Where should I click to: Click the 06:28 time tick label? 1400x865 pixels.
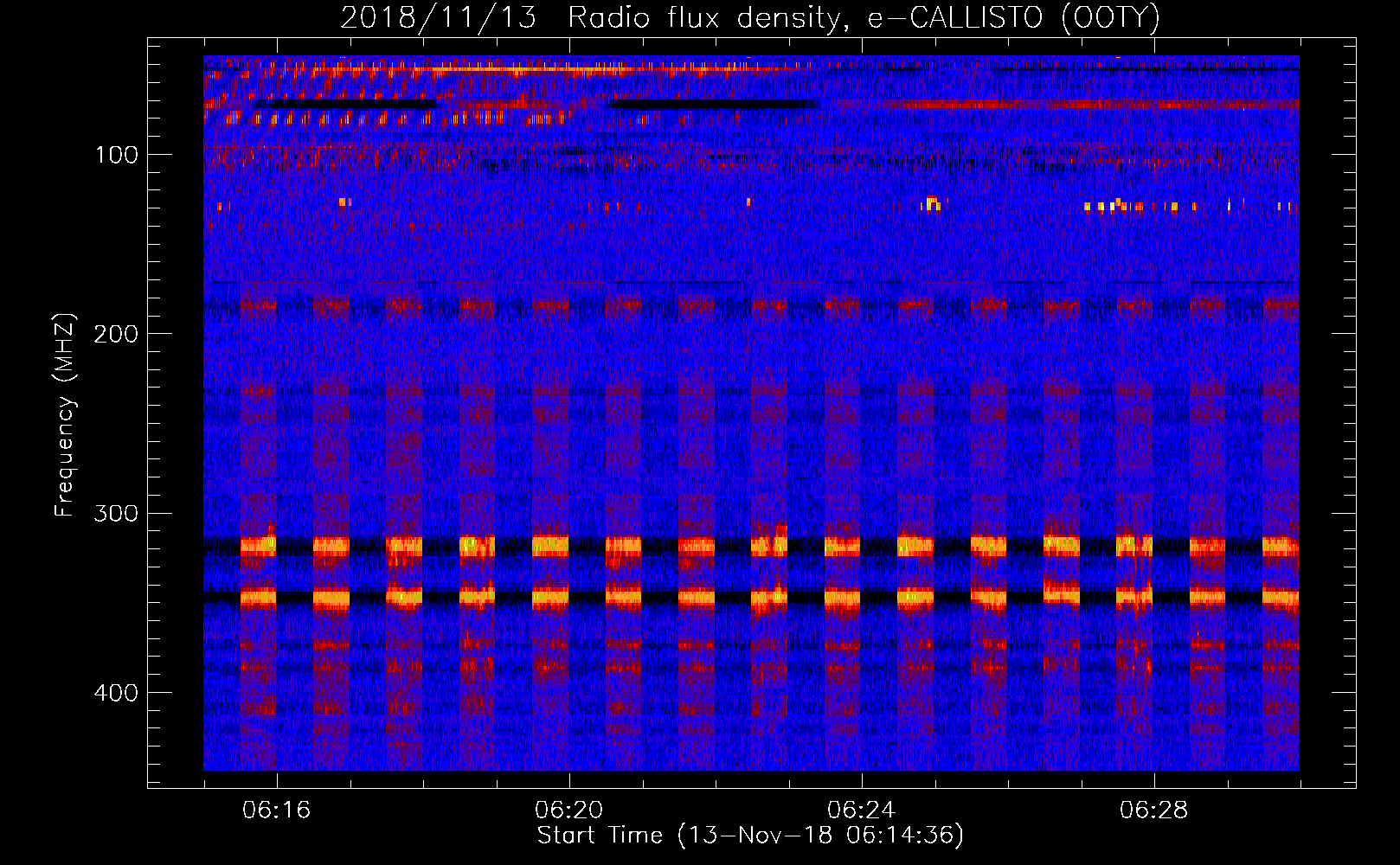(1154, 811)
